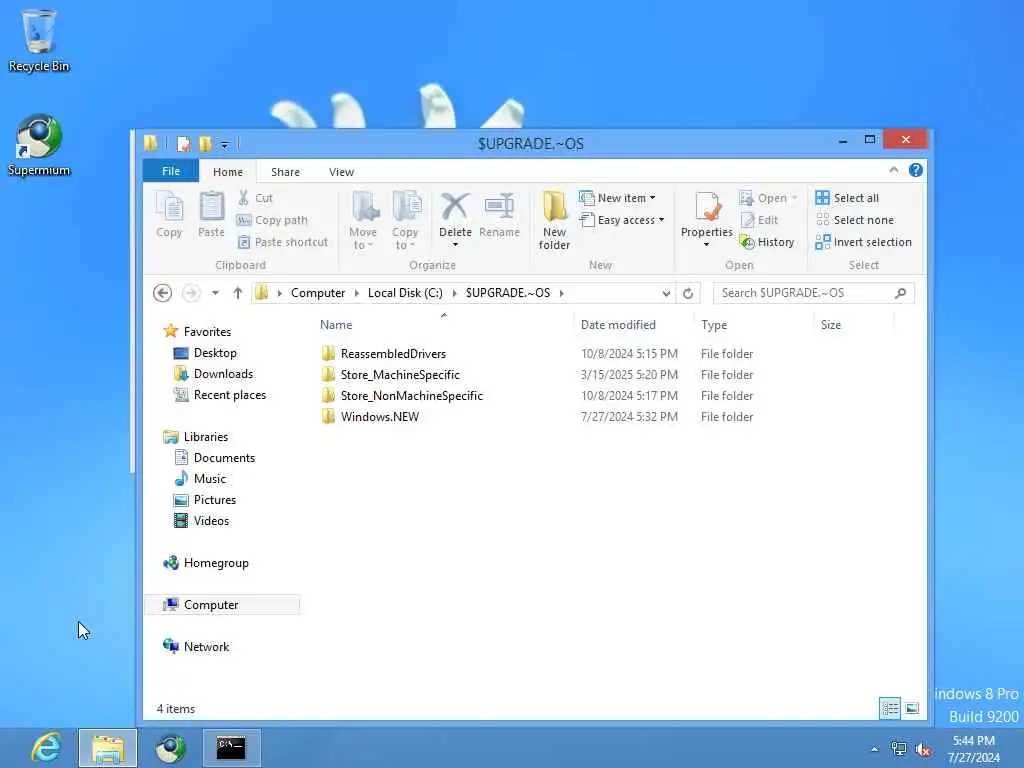Viewport: 1024px width, 768px height.
Task: Open Recent places in navigation pane
Action: pos(220,395)
